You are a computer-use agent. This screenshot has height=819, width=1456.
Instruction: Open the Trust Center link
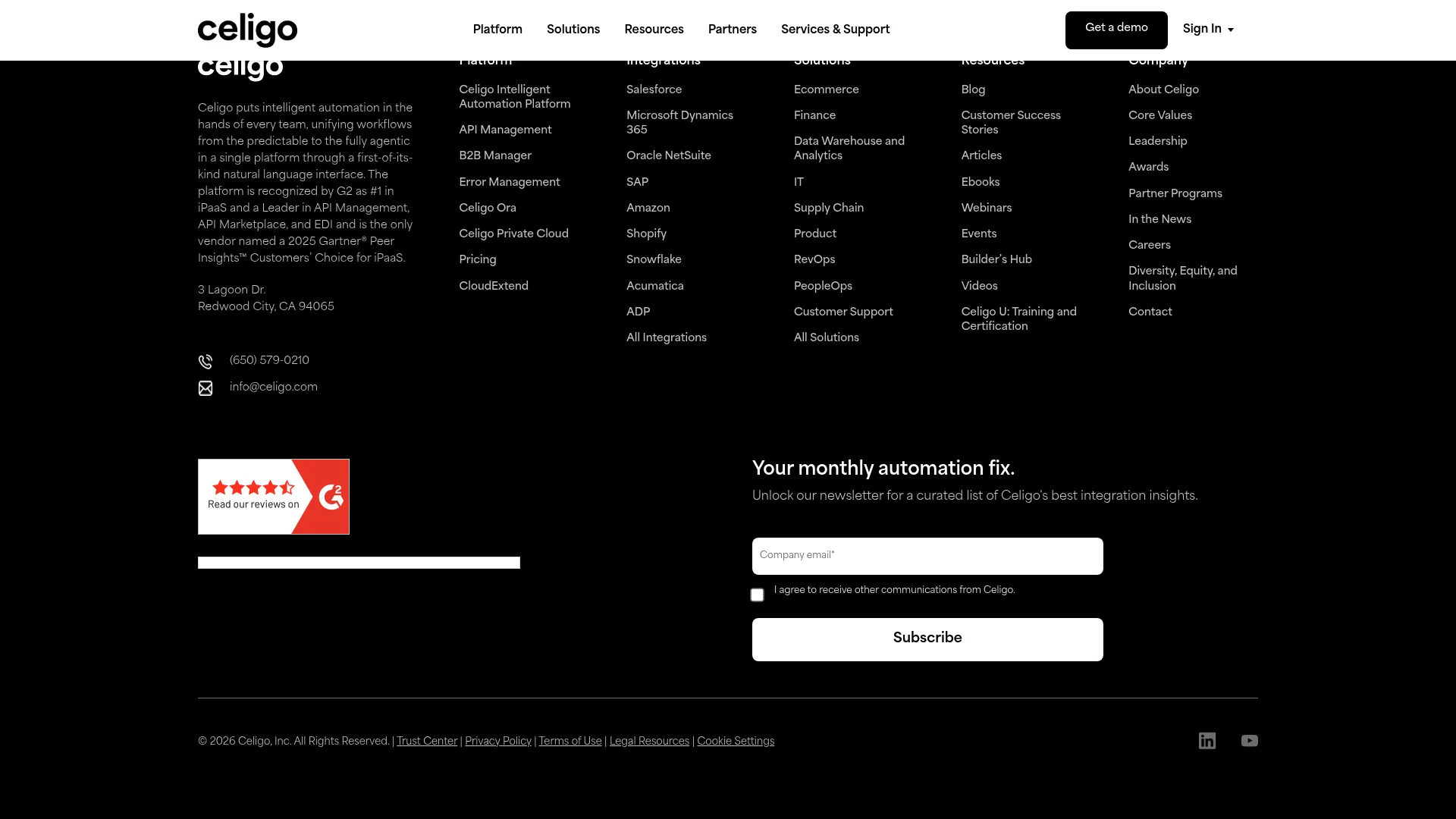click(x=427, y=742)
